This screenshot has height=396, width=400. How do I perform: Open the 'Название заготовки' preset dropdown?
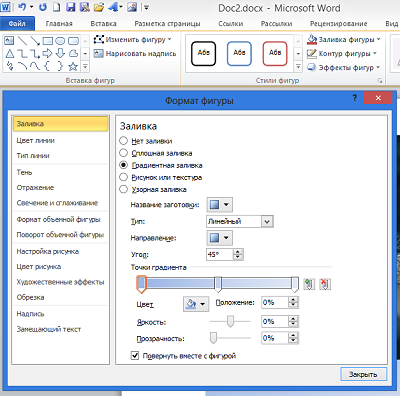[220, 205]
